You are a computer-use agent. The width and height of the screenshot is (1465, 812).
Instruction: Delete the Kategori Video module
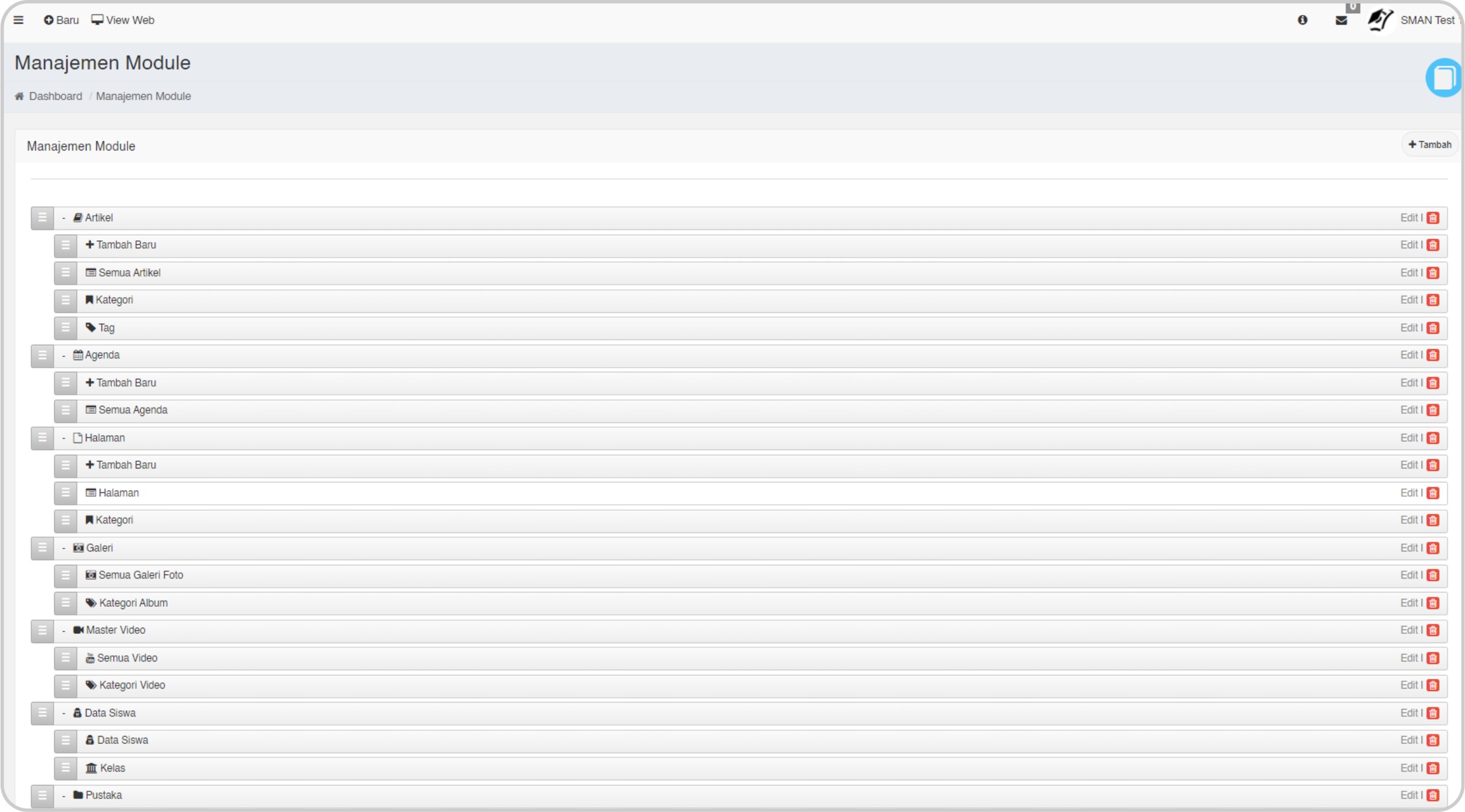(x=1433, y=685)
